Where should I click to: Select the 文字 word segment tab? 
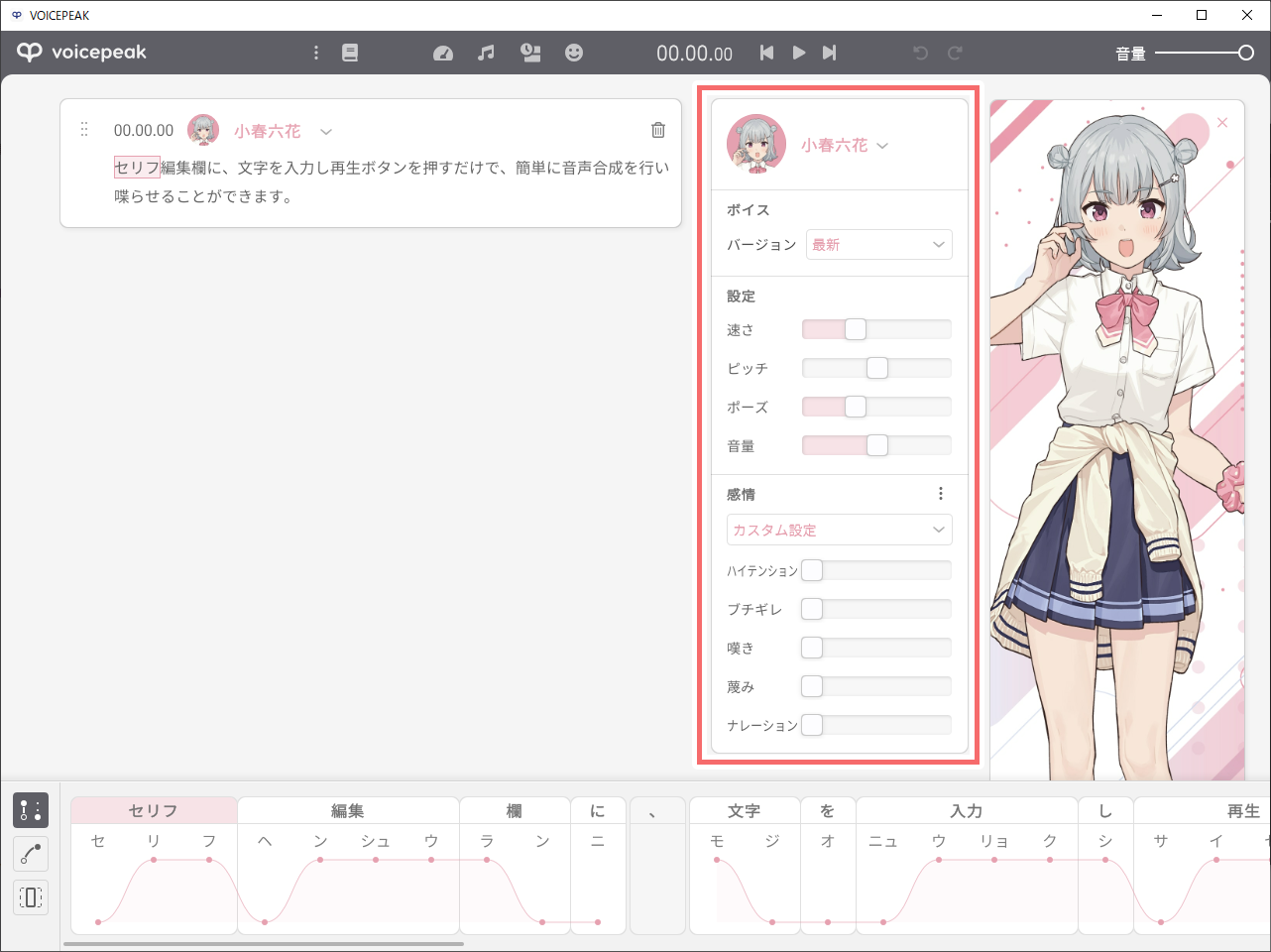[745, 810]
